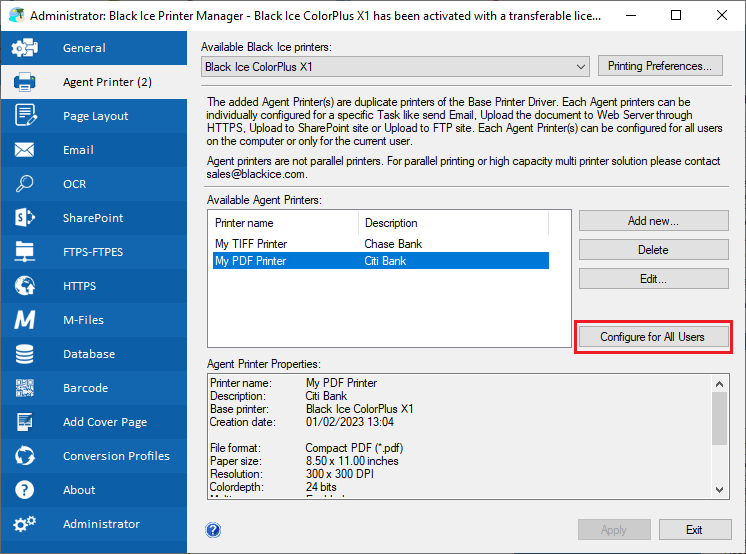Screen dimensions: 746x554
Task: Open help with blue question mark icon
Action: pos(213,530)
